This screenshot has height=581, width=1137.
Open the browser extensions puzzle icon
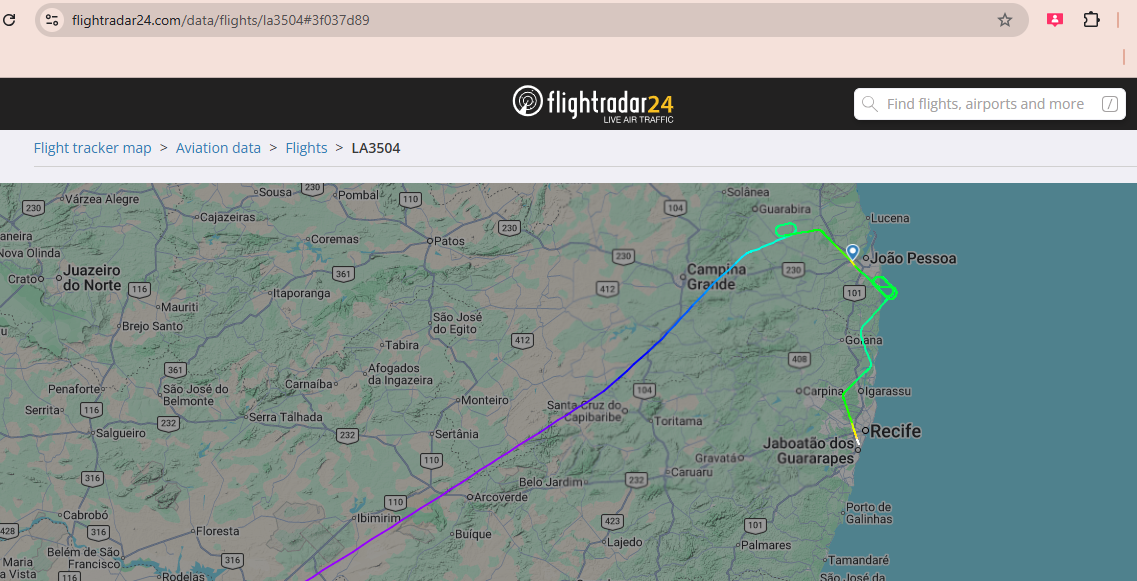(1091, 20)
